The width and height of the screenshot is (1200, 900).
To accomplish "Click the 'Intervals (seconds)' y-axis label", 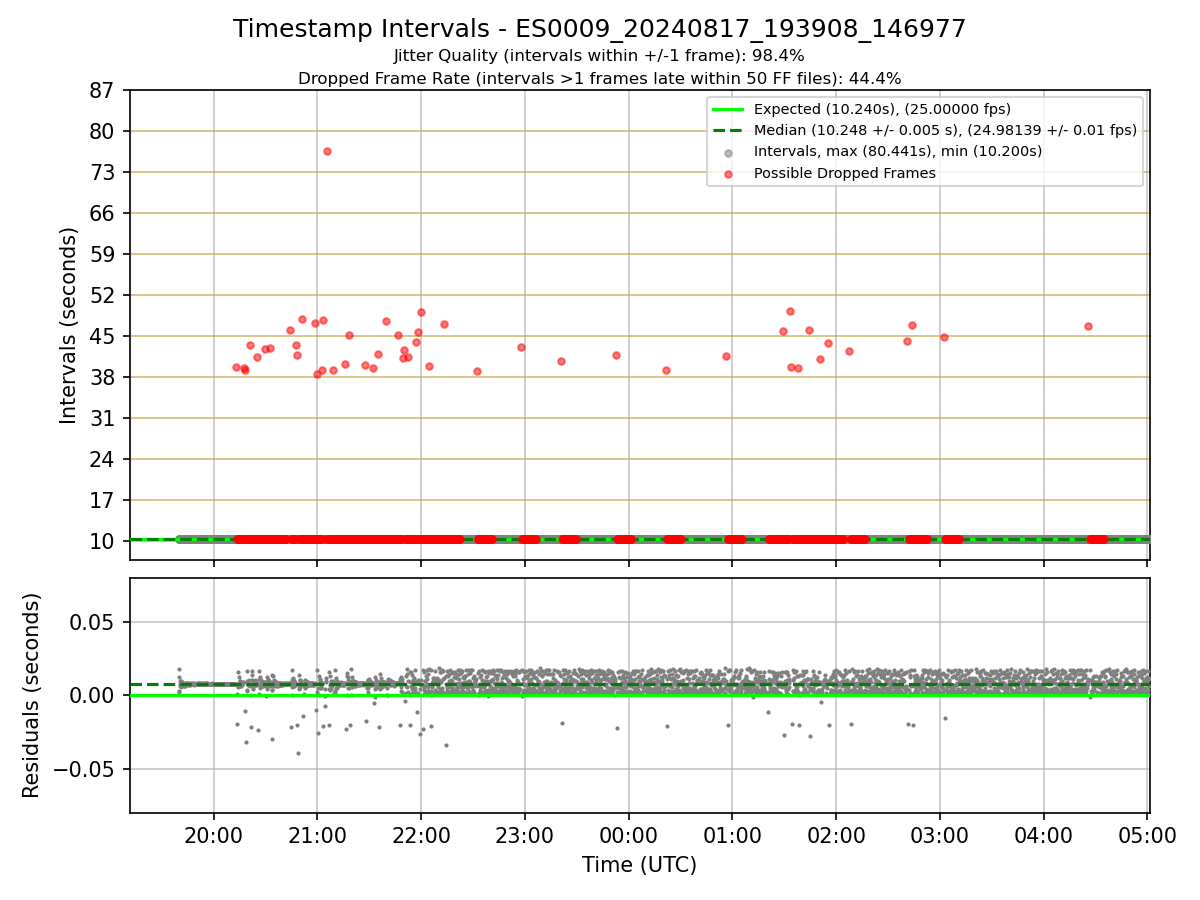I will (x=69, y=325).
